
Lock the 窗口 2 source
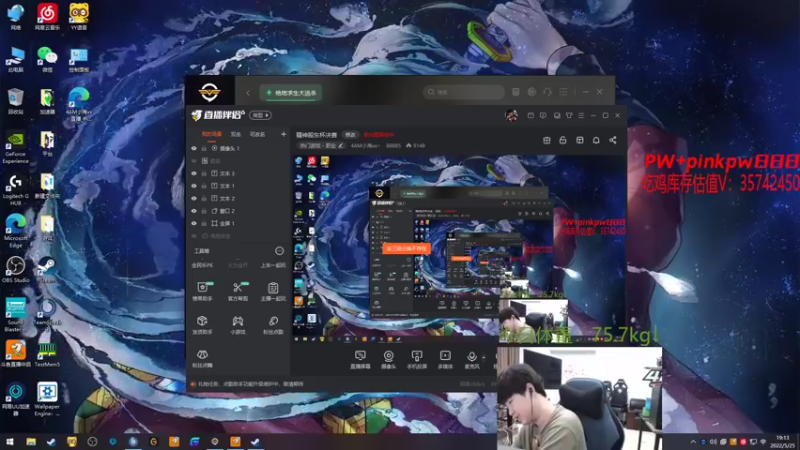204,211
